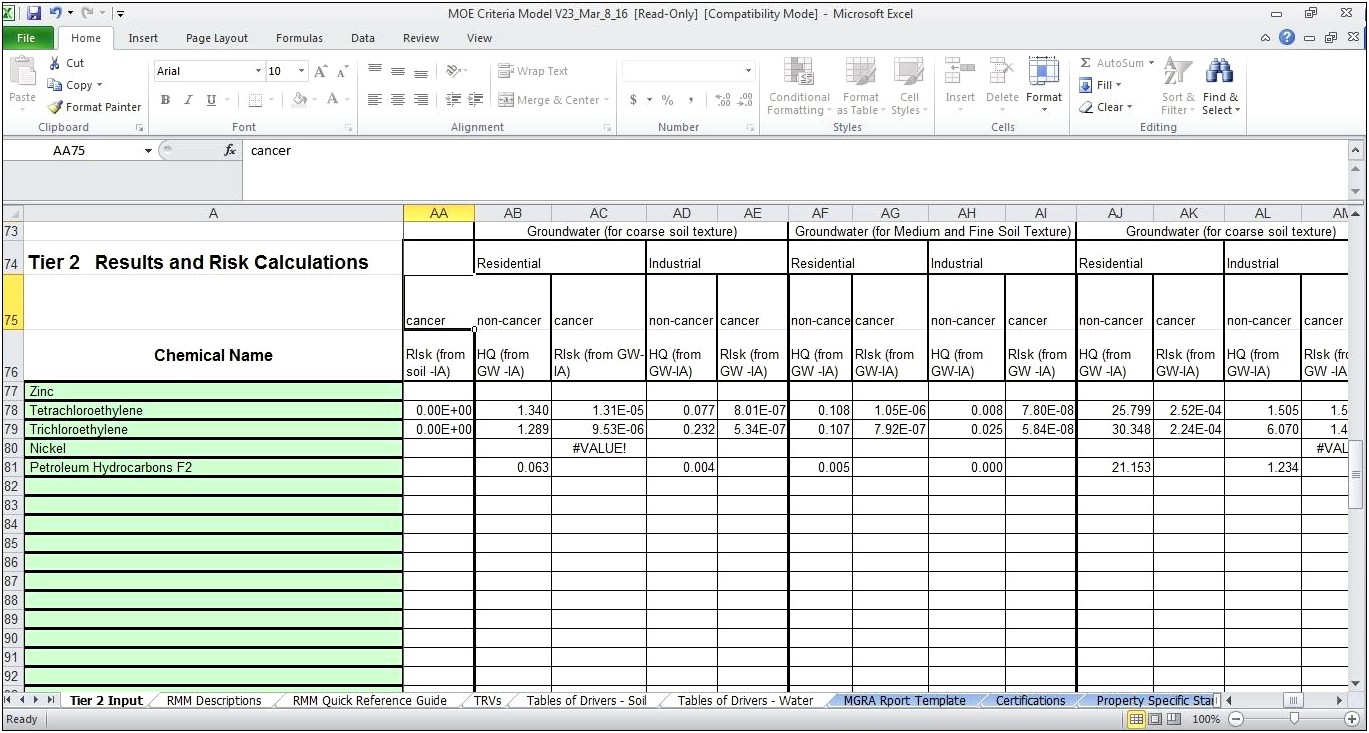
Task: Switch to the Insert ribbon tab
Action: pyautogui.click(x=143, y=38)
